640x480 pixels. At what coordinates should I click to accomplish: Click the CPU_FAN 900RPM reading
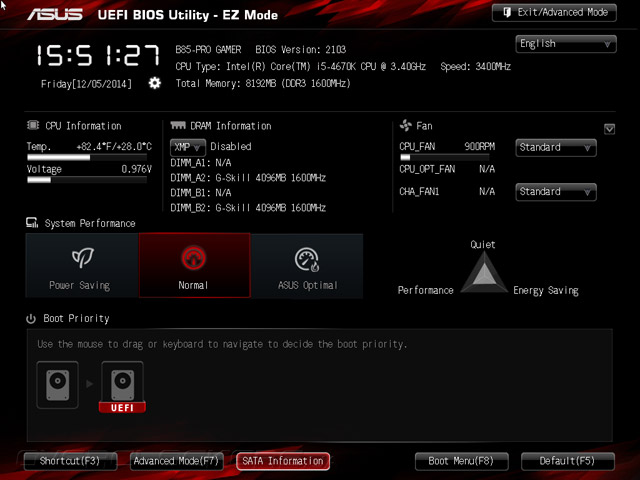447,147
